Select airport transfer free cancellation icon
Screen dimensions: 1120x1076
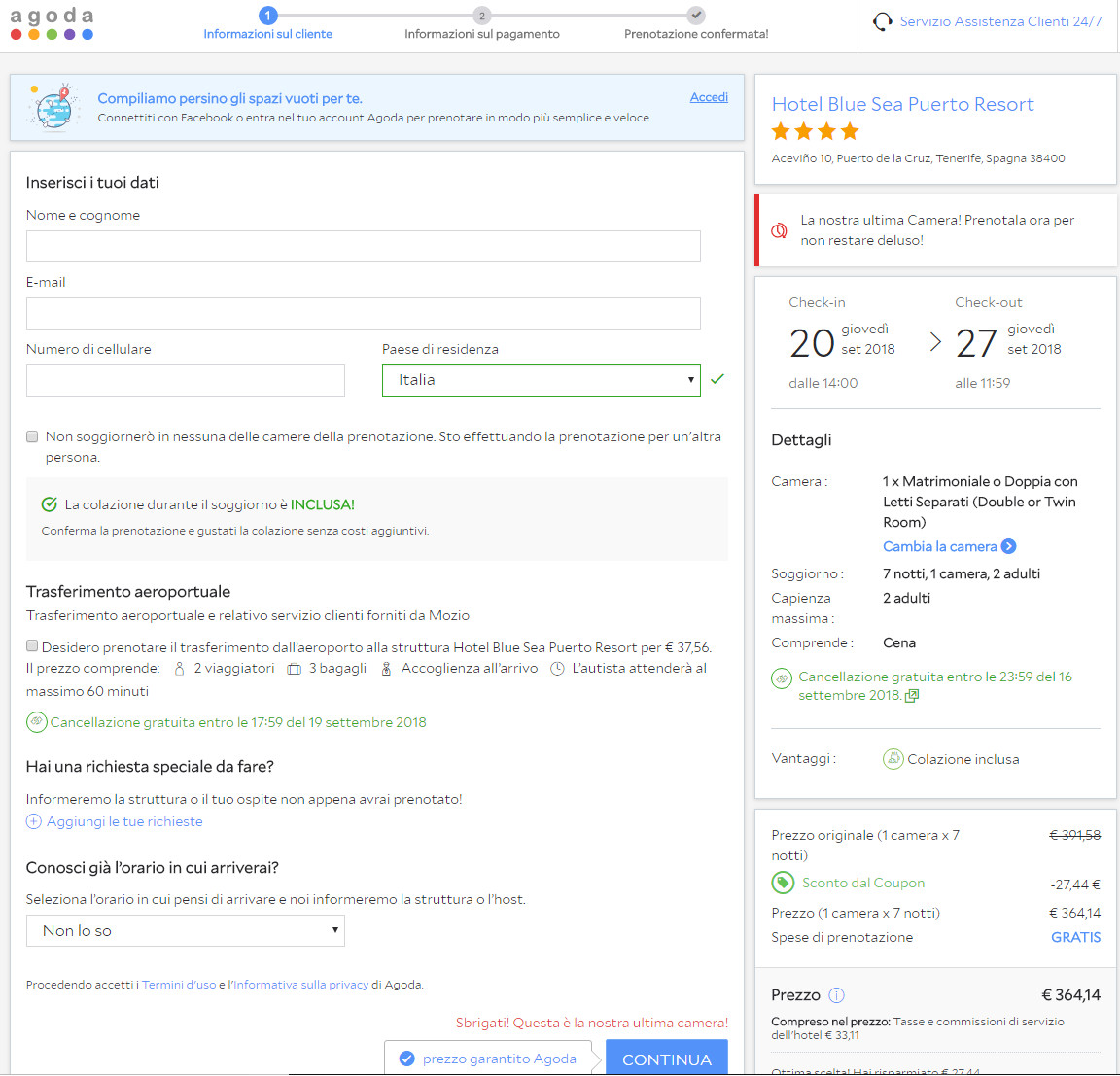(36, 722)
